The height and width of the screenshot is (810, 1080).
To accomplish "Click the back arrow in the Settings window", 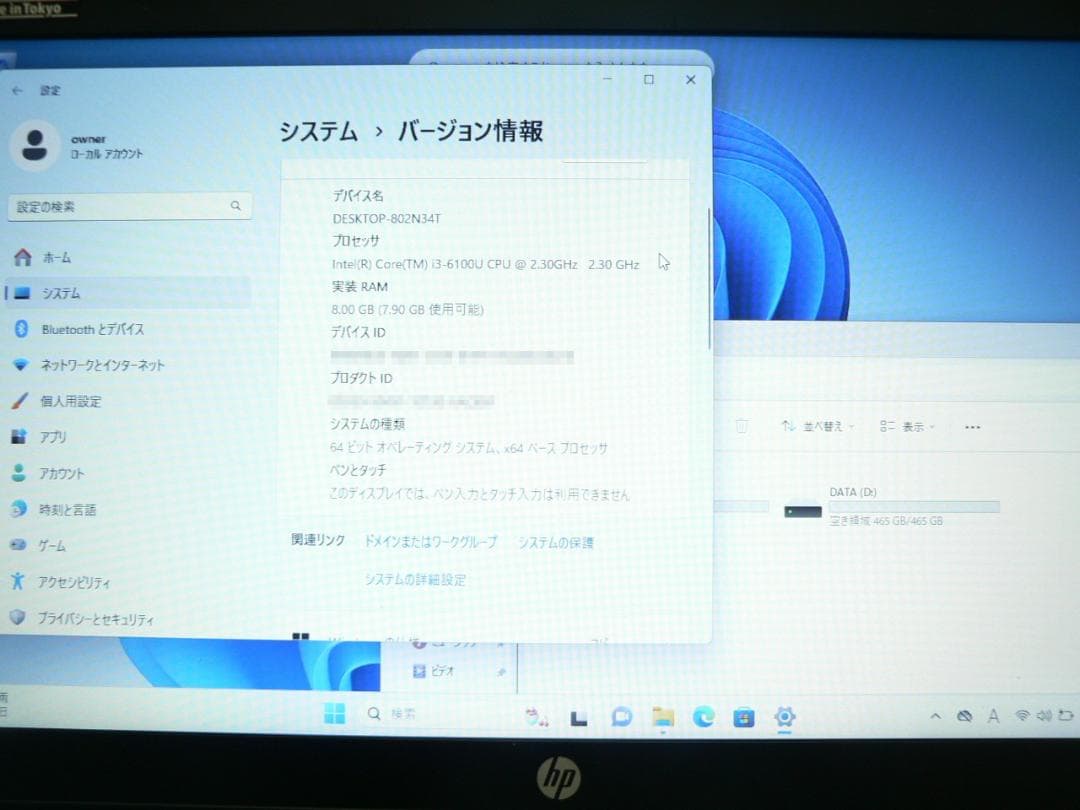I will point(19,90).
